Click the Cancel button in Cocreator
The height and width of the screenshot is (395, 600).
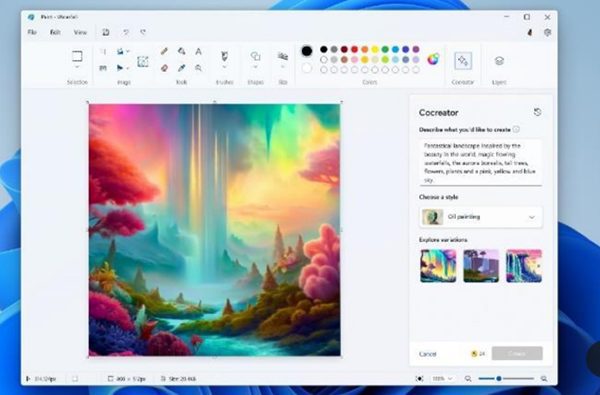coord(427,354)
